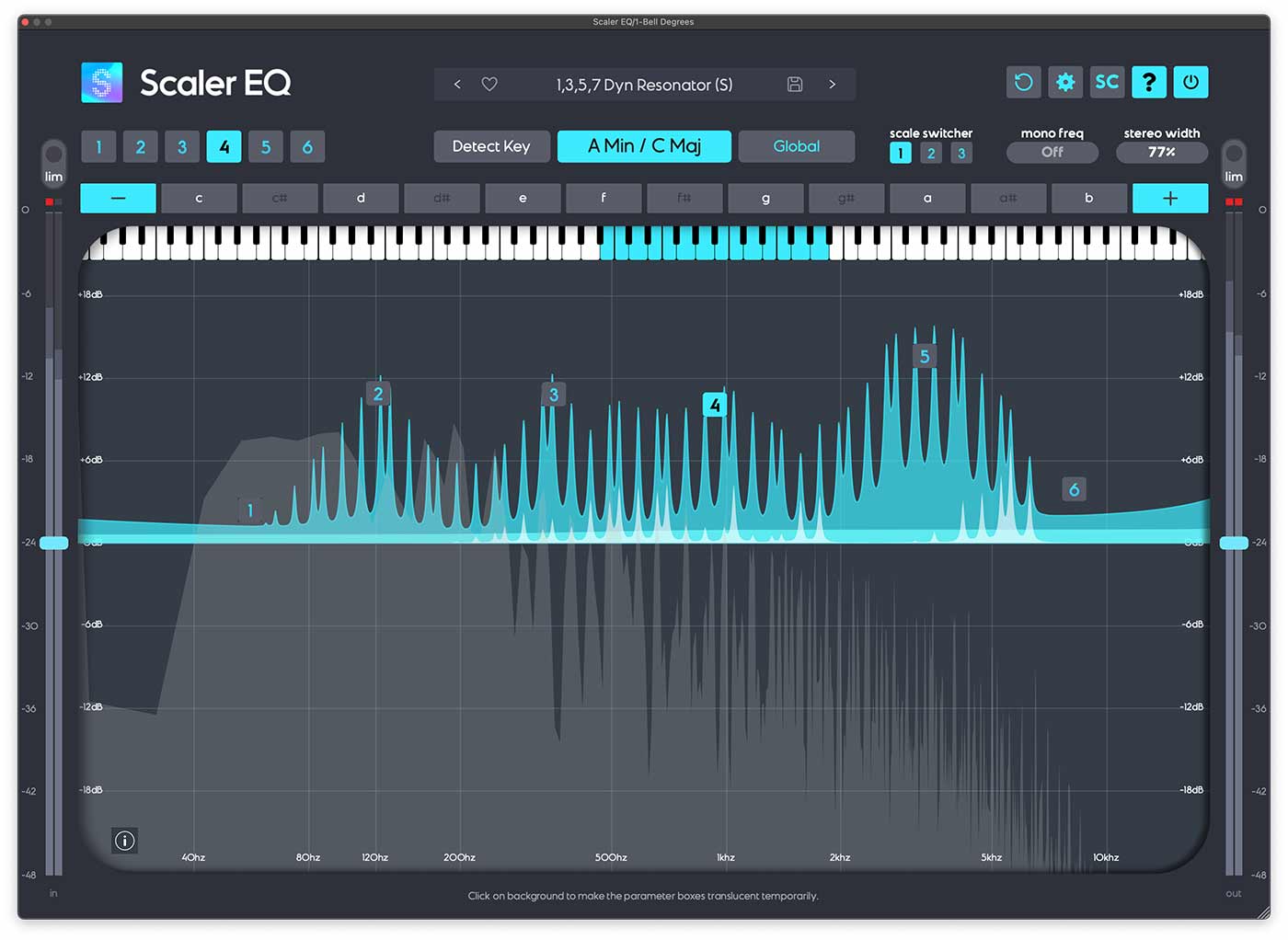Save the preset using the disk icon

[x=795, y=84]
